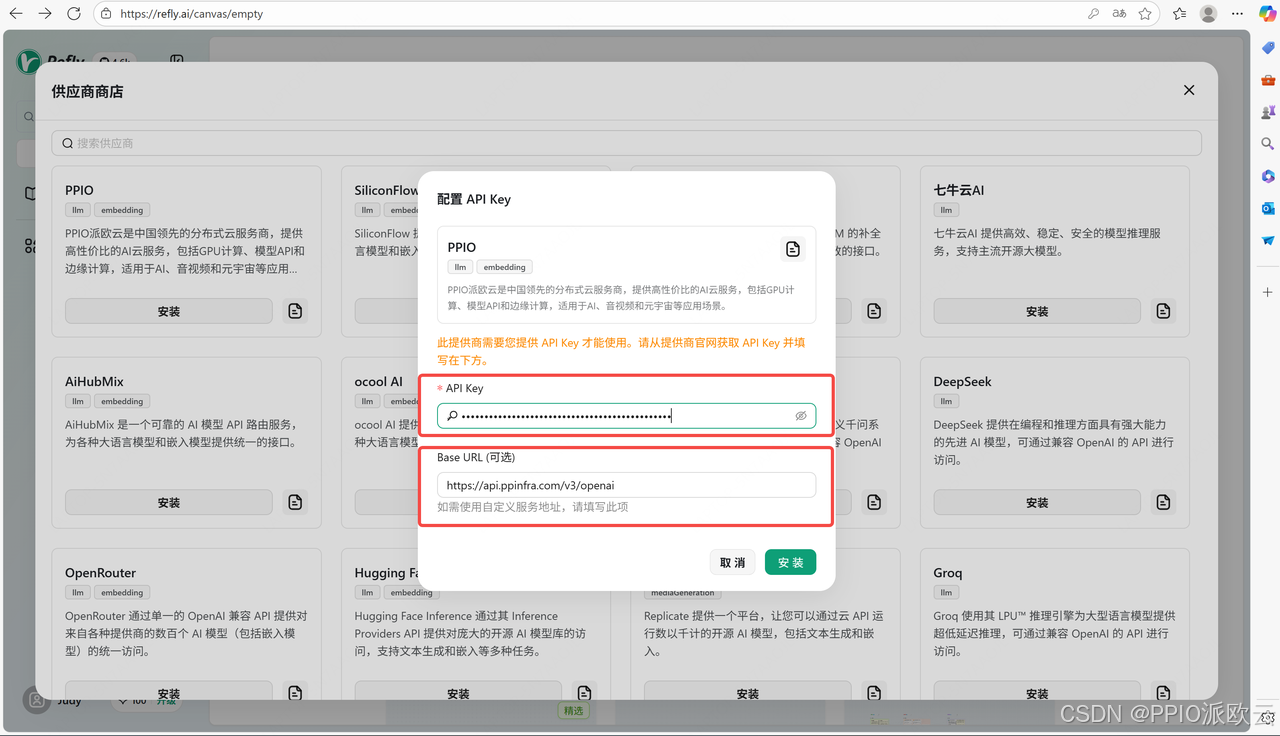This screenshot has height=736, width=1280.
Task: Open Games chess icon in Edge sidebar
Action: tap(1267, 112)
